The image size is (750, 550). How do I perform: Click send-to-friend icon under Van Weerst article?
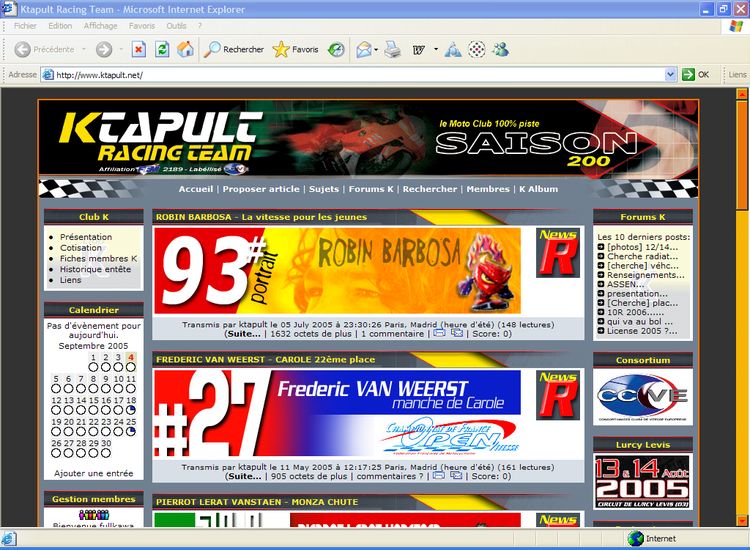[x=456, y=475]
